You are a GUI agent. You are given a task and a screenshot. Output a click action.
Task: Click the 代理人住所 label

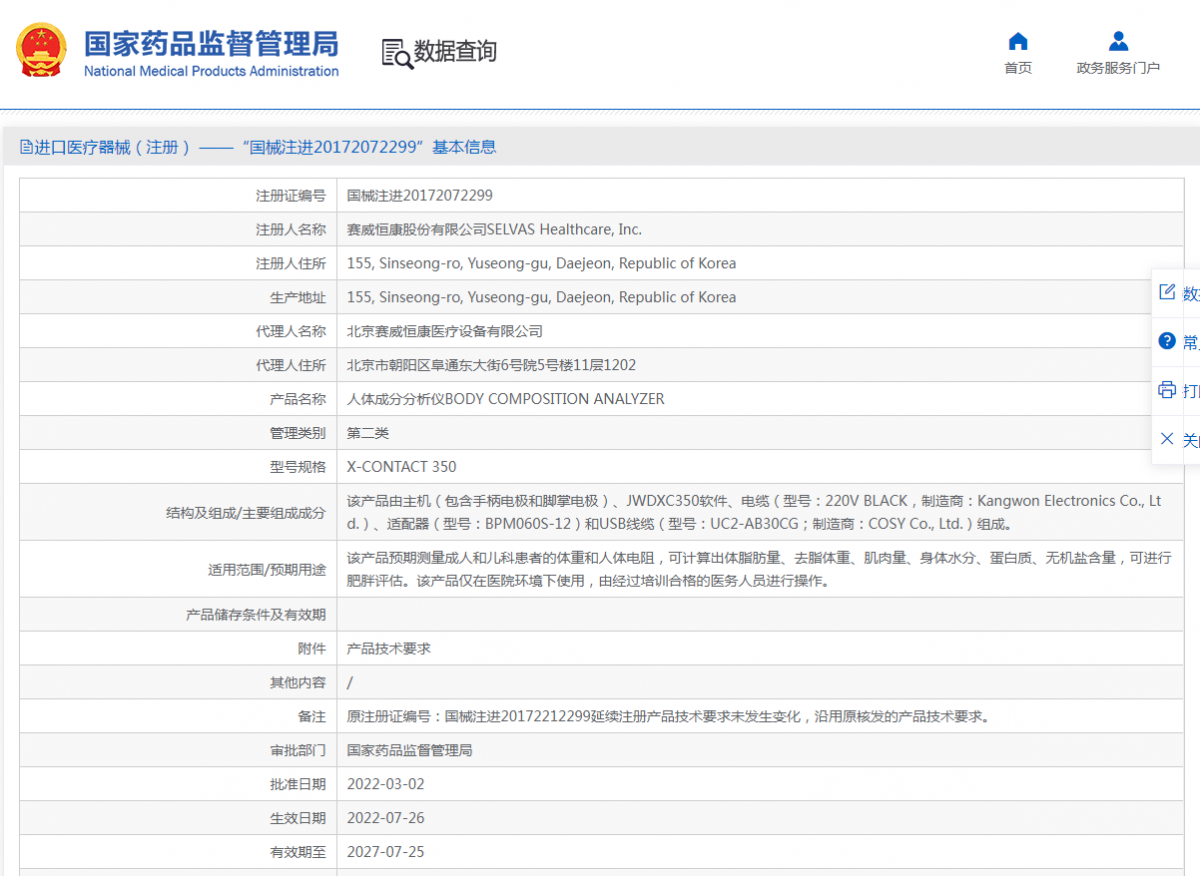[291, 365]
